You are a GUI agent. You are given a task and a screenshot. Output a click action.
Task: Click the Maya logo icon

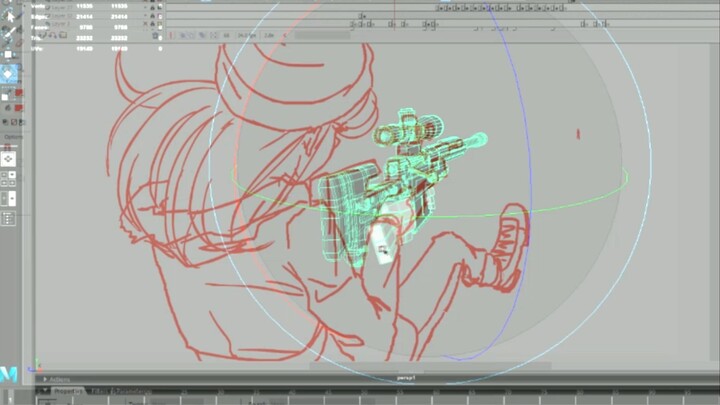(8, 374)
